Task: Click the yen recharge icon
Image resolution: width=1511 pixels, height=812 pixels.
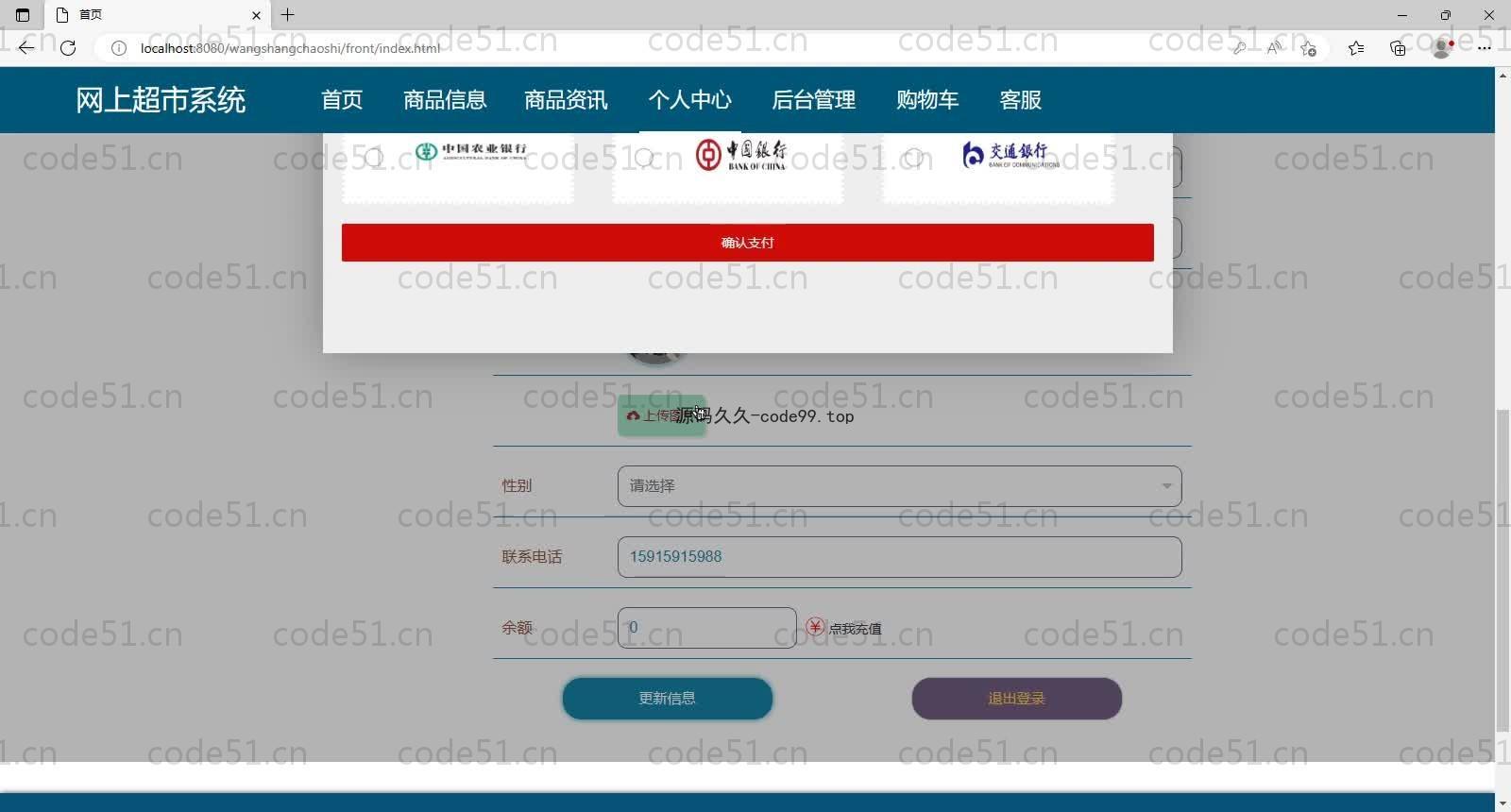Action: point(815,627)
